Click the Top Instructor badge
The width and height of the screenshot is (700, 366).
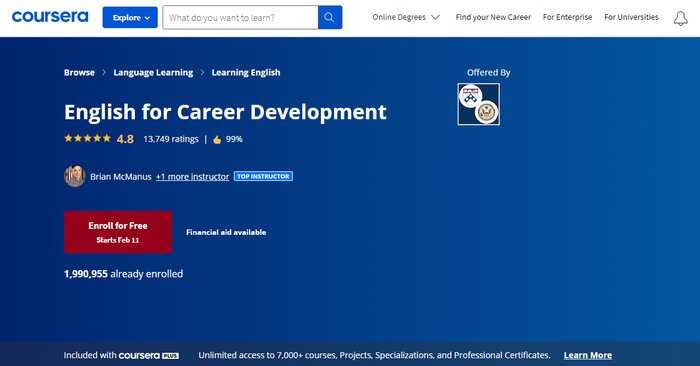(x=263, y=176)
